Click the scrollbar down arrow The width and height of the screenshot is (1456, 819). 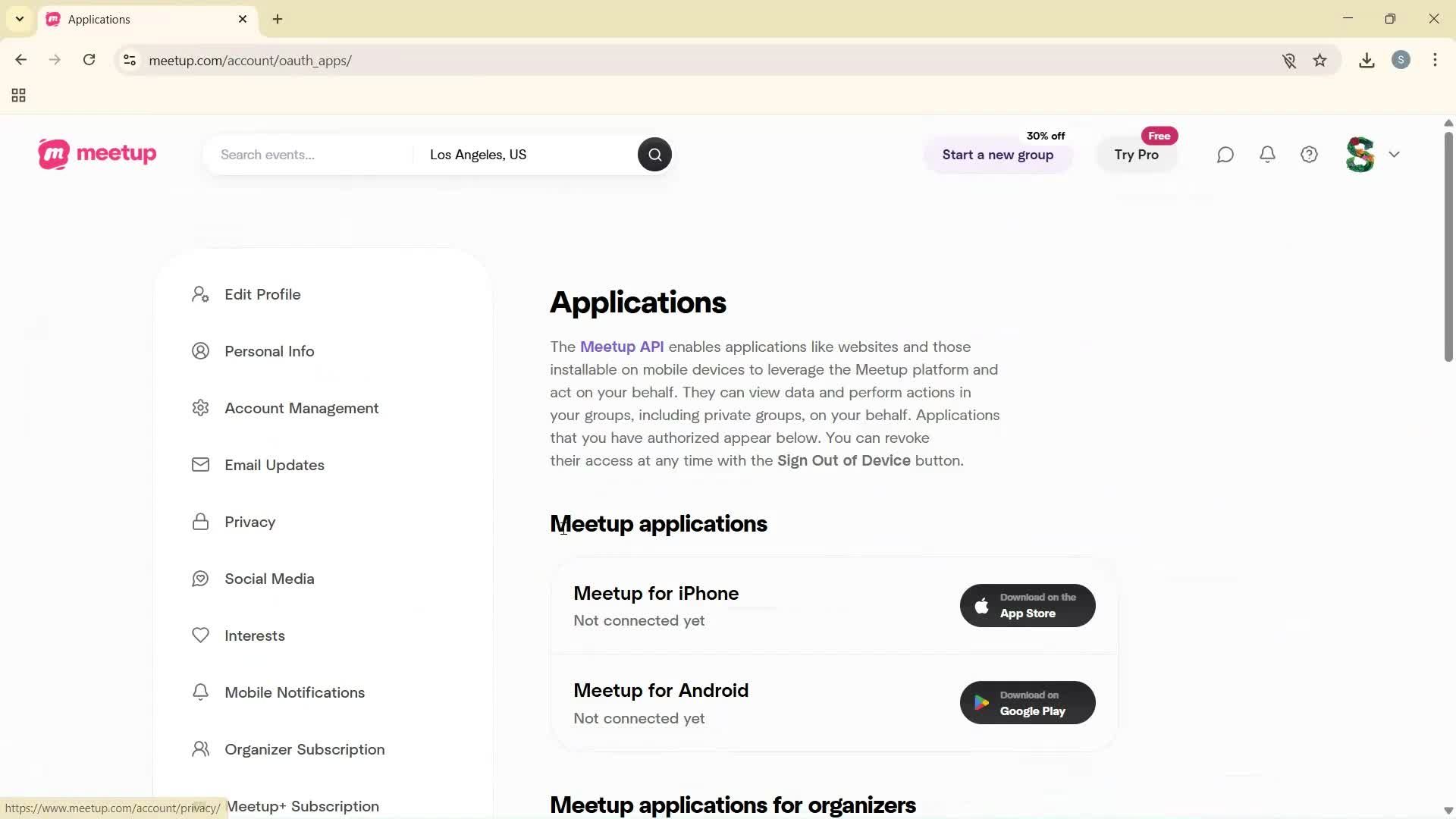pos(1448,810)
